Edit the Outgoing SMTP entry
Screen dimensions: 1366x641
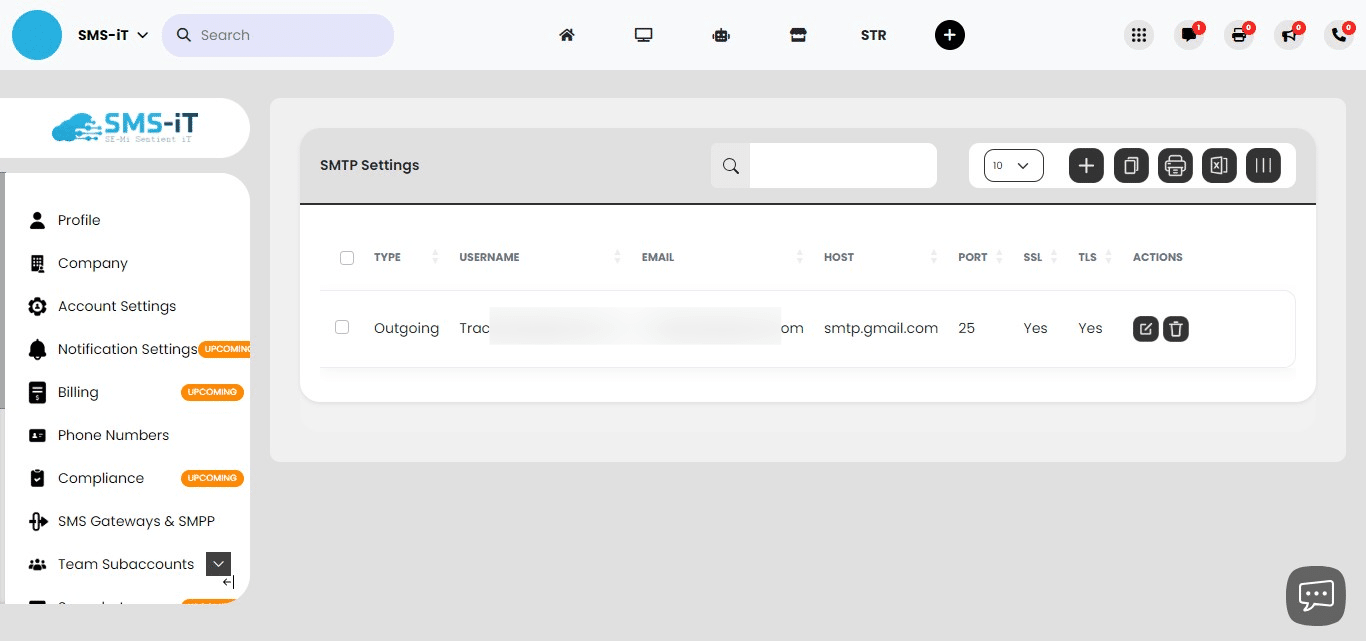(x=1146, y=328)
